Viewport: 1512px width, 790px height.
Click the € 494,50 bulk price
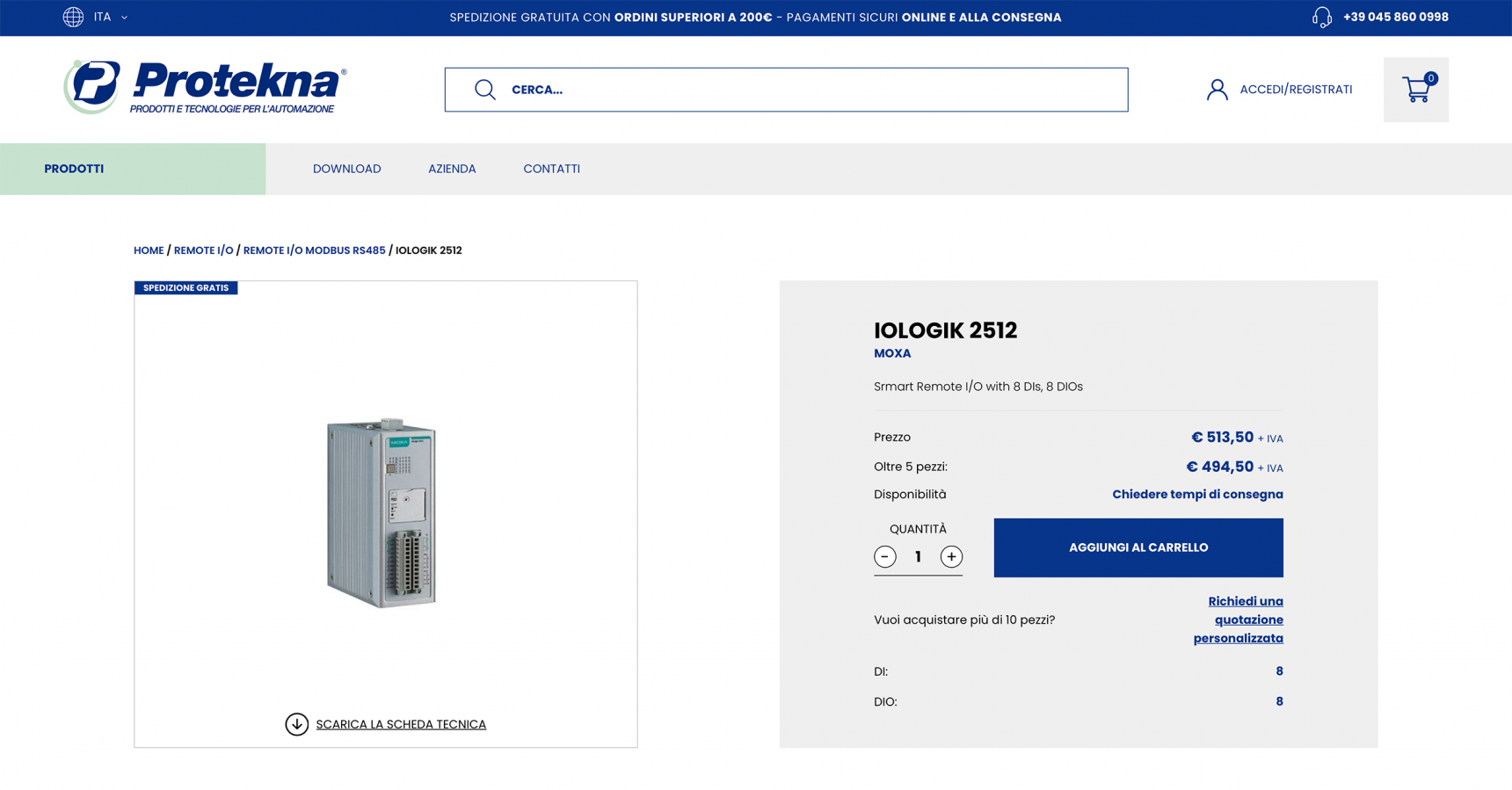pyautogui.click(x=1219, y=467)
